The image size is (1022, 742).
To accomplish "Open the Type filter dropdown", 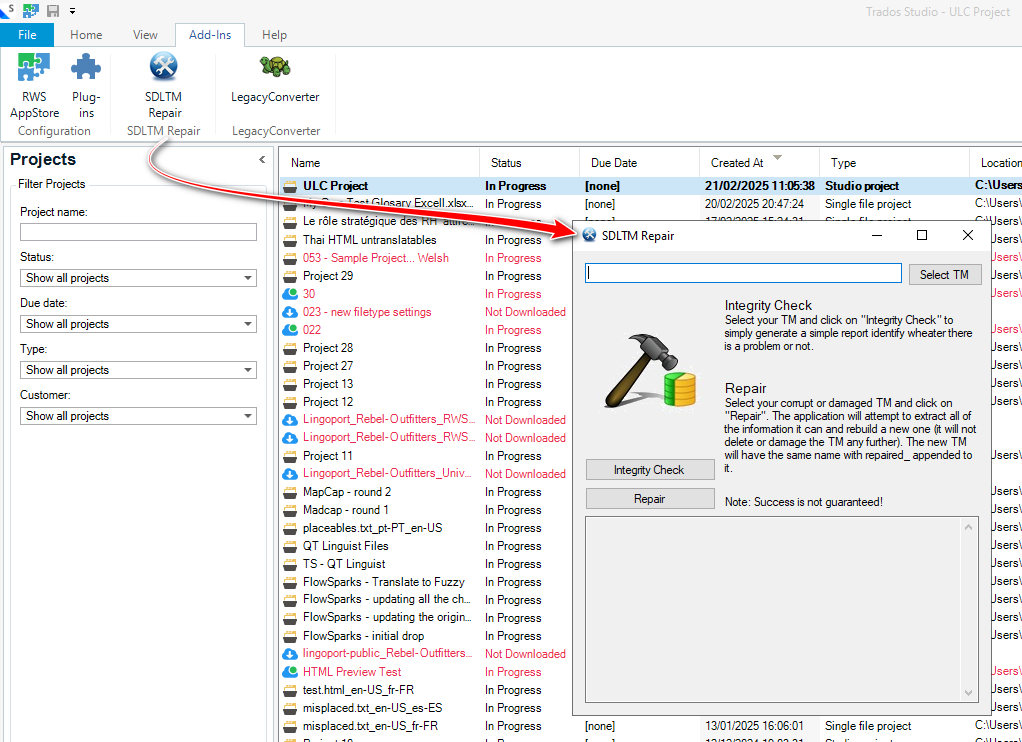I will (138, 370).
